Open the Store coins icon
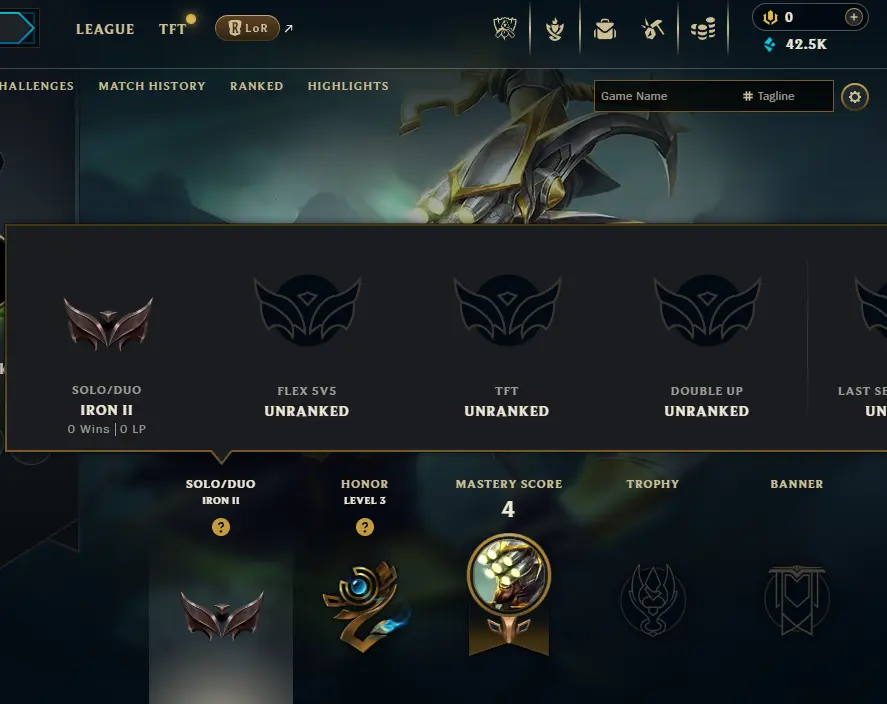Image resolution: width=887 pixels, height=704 pixels. pyautogui.click(x=703, y=29)
